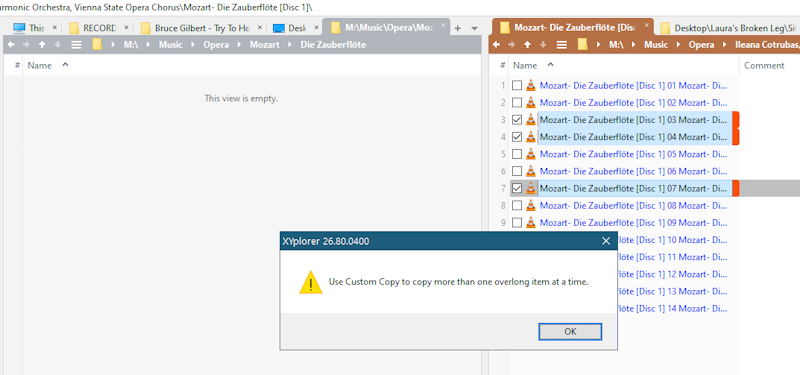Click right pane back navigation arrow
Screen dimensions: 800x375
496,45
